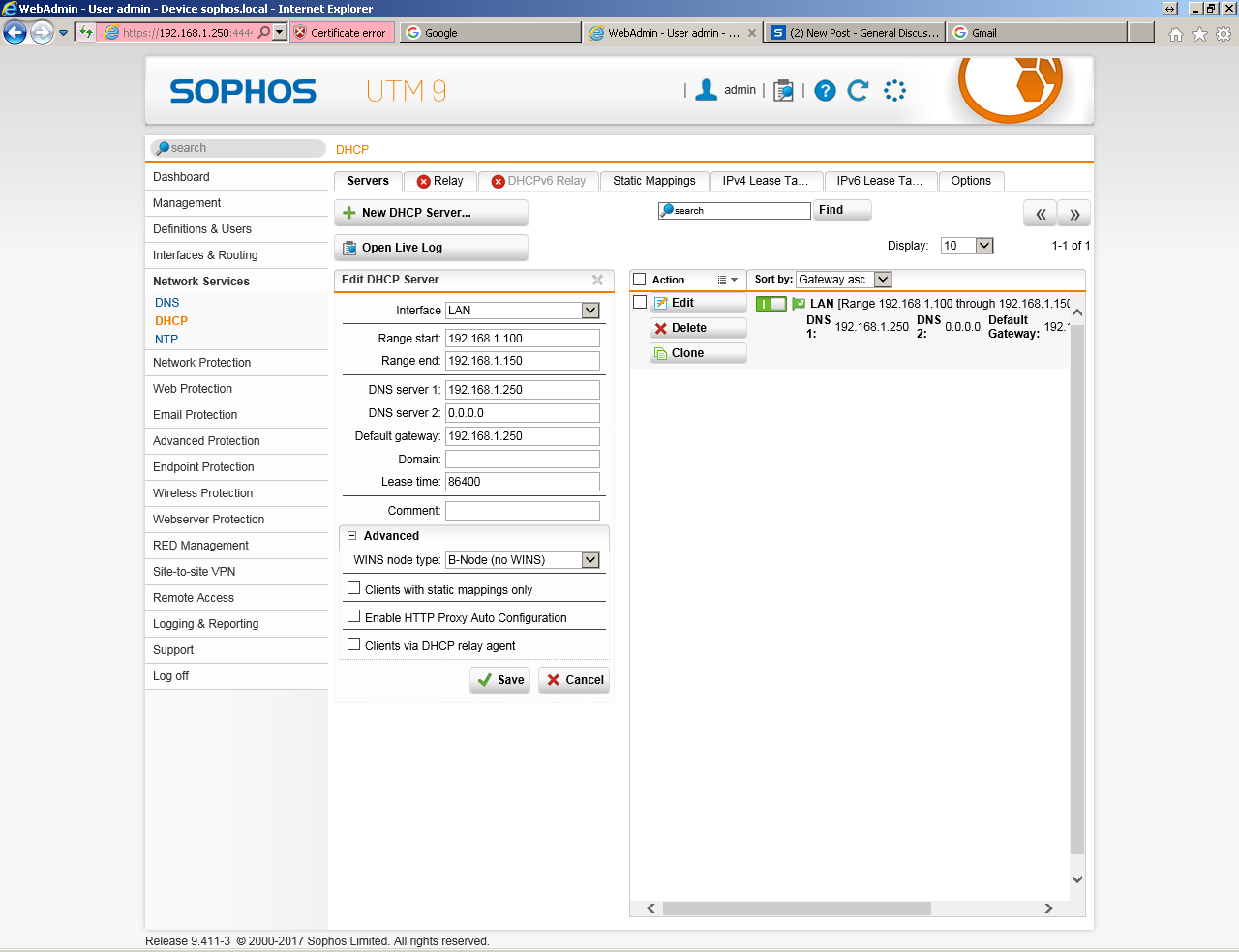Click compatibility view icon in address bar

click(86, 32)
